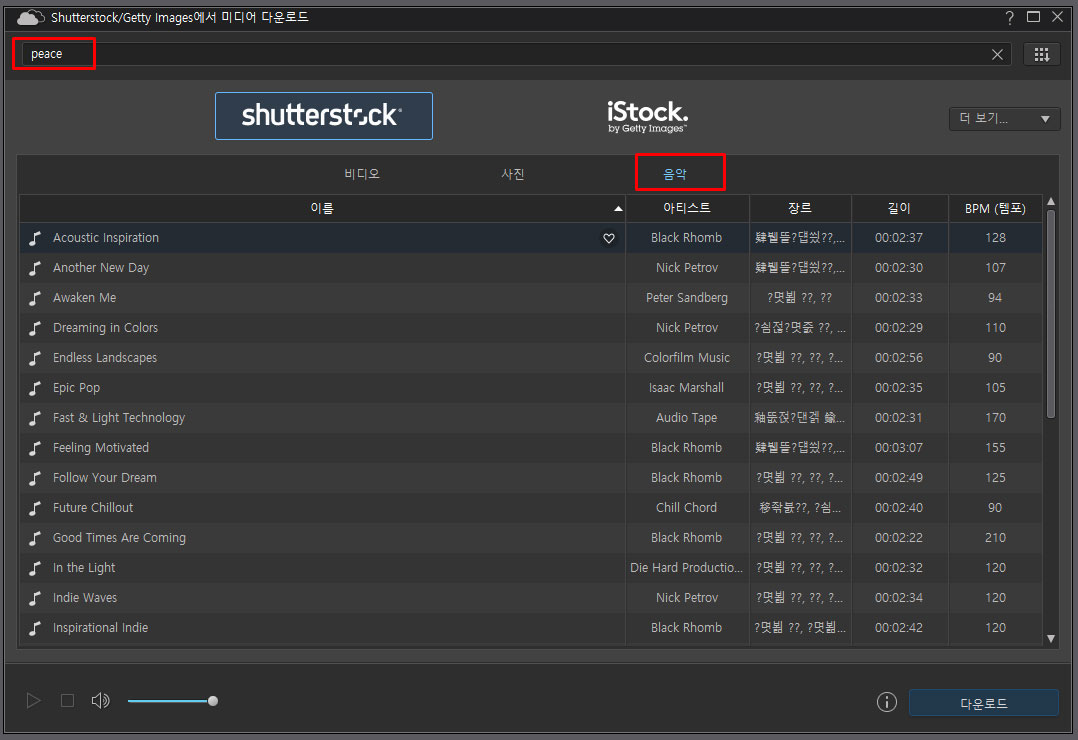Open the 더 보기 dropdown
The image size is (1078, 740).
[1004, 119]
